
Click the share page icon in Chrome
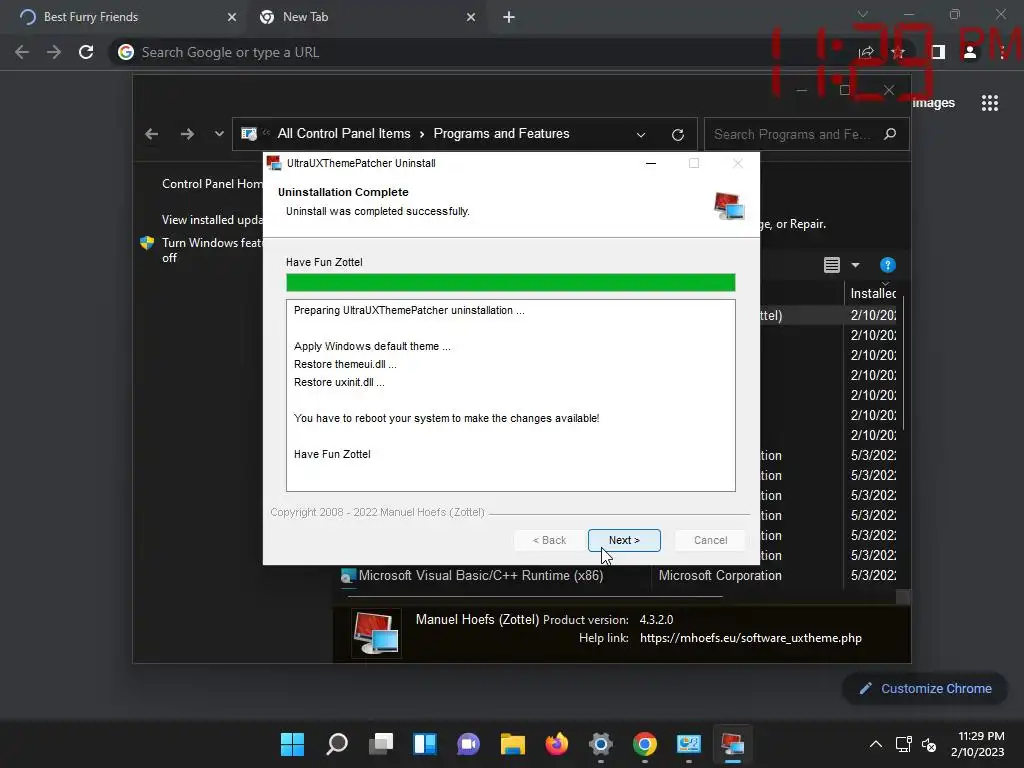(x=866, y=52)
